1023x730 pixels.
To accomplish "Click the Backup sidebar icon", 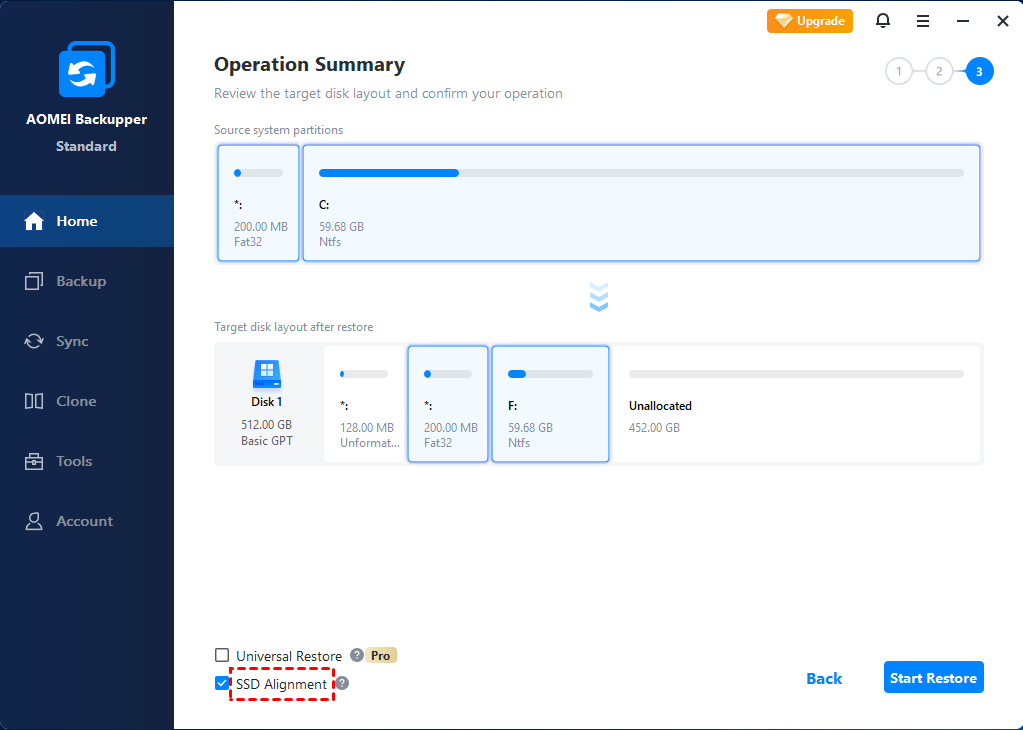I will point(34,281).
